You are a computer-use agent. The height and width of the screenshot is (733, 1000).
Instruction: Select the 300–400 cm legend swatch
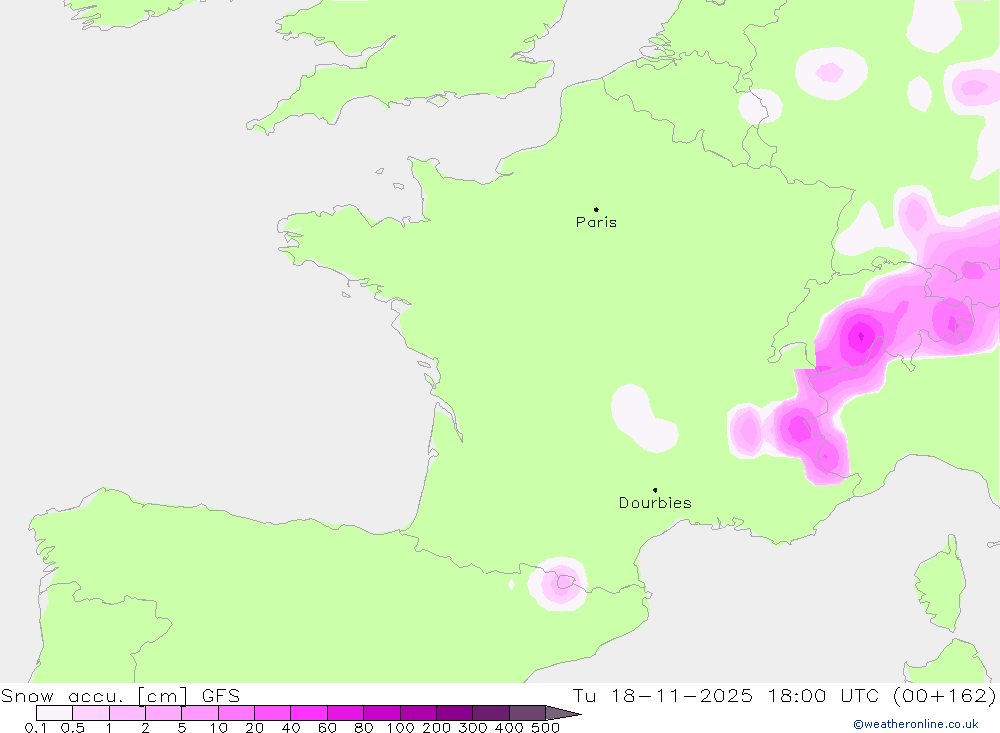(491, 713)
